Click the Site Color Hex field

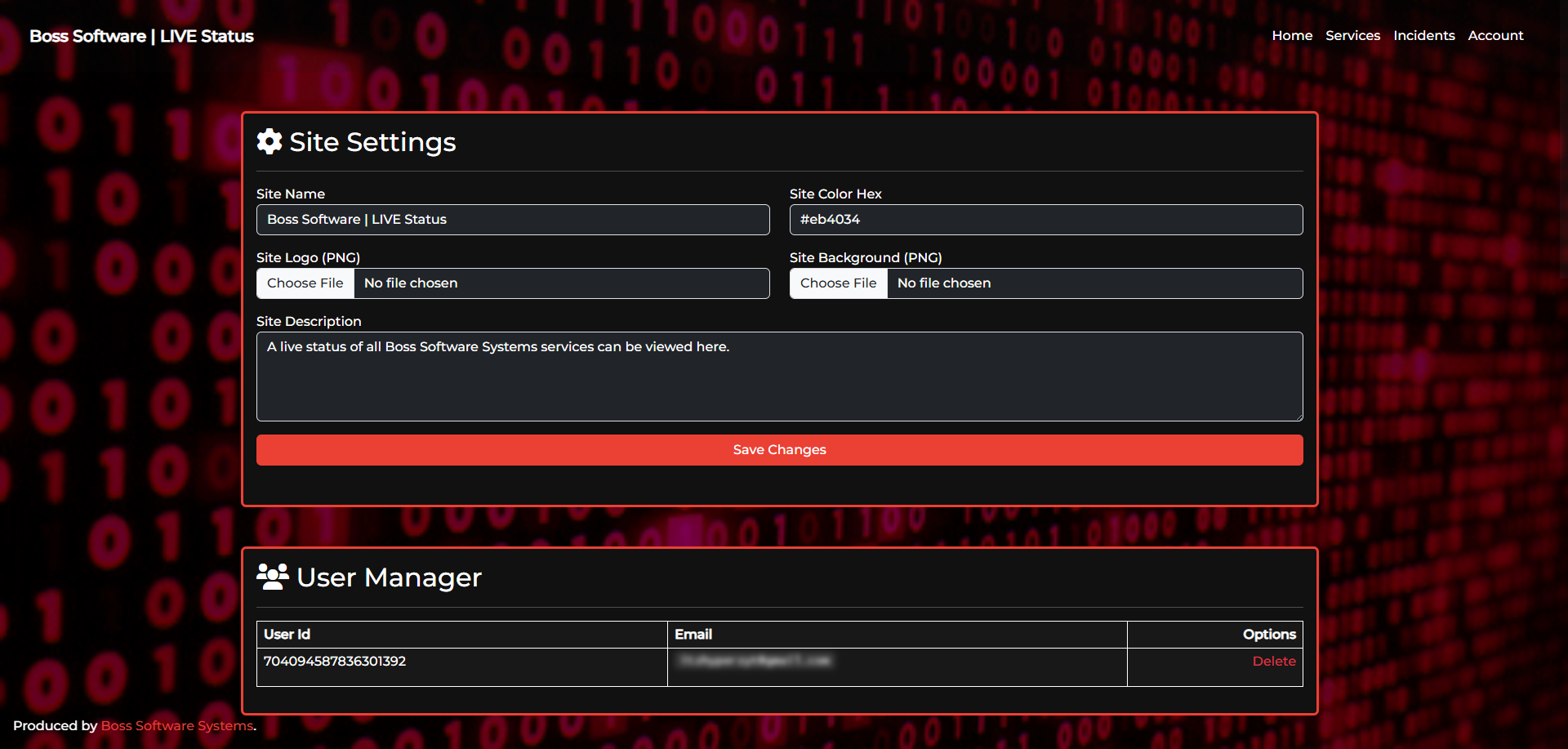[x=1046, y=220]
